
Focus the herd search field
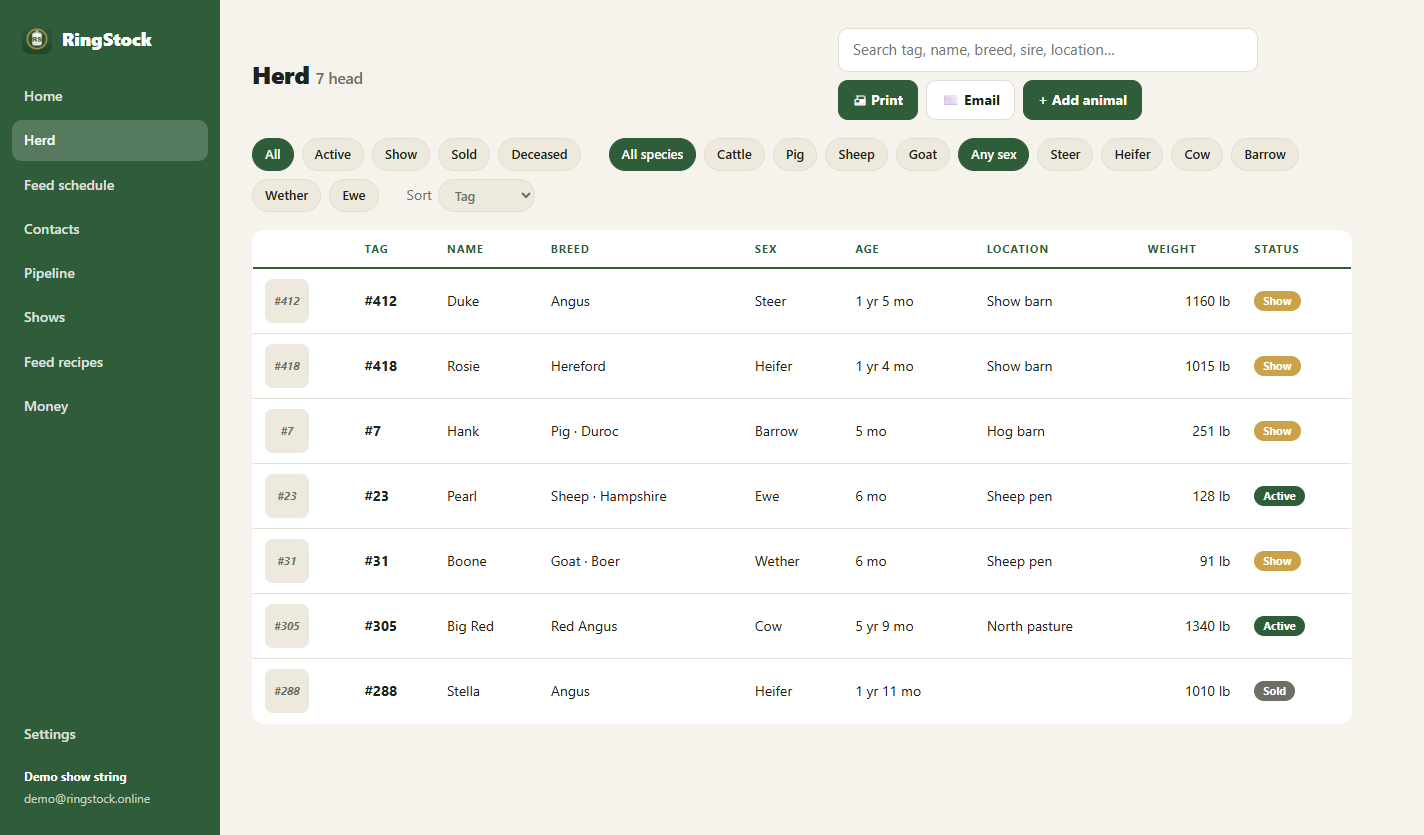[1047, 50]
